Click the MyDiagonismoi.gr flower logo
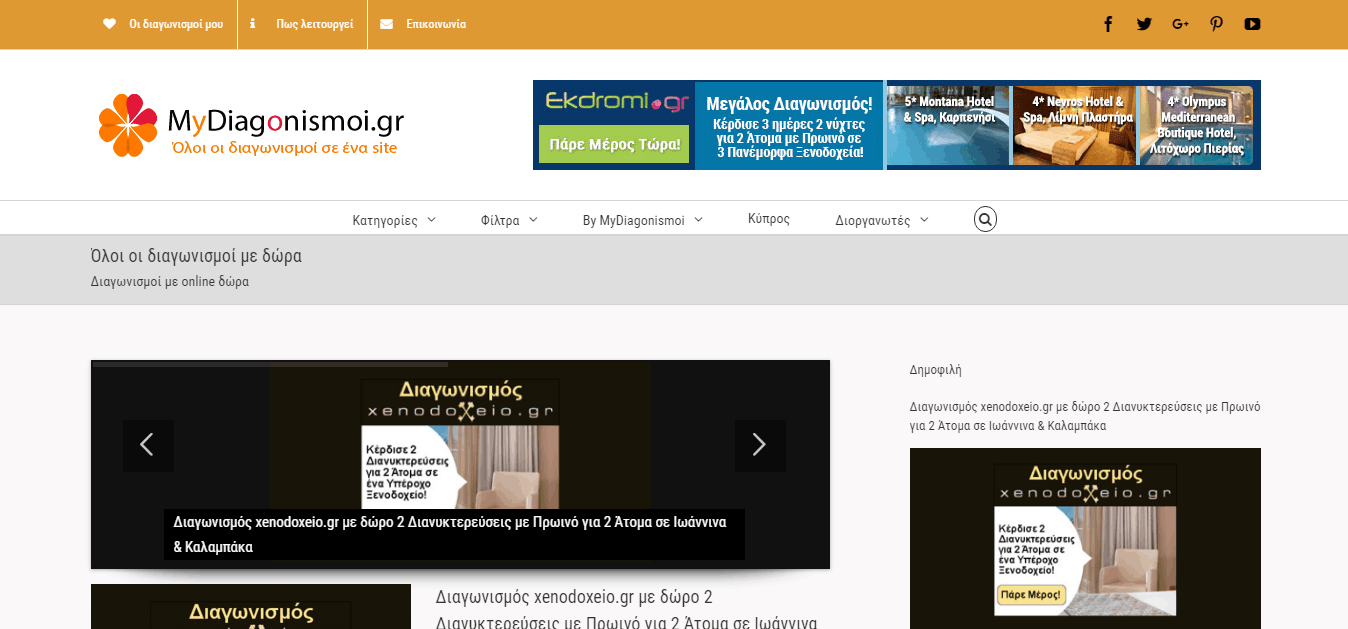Viewport: 1348px width, 629px height. click(128, 125)
